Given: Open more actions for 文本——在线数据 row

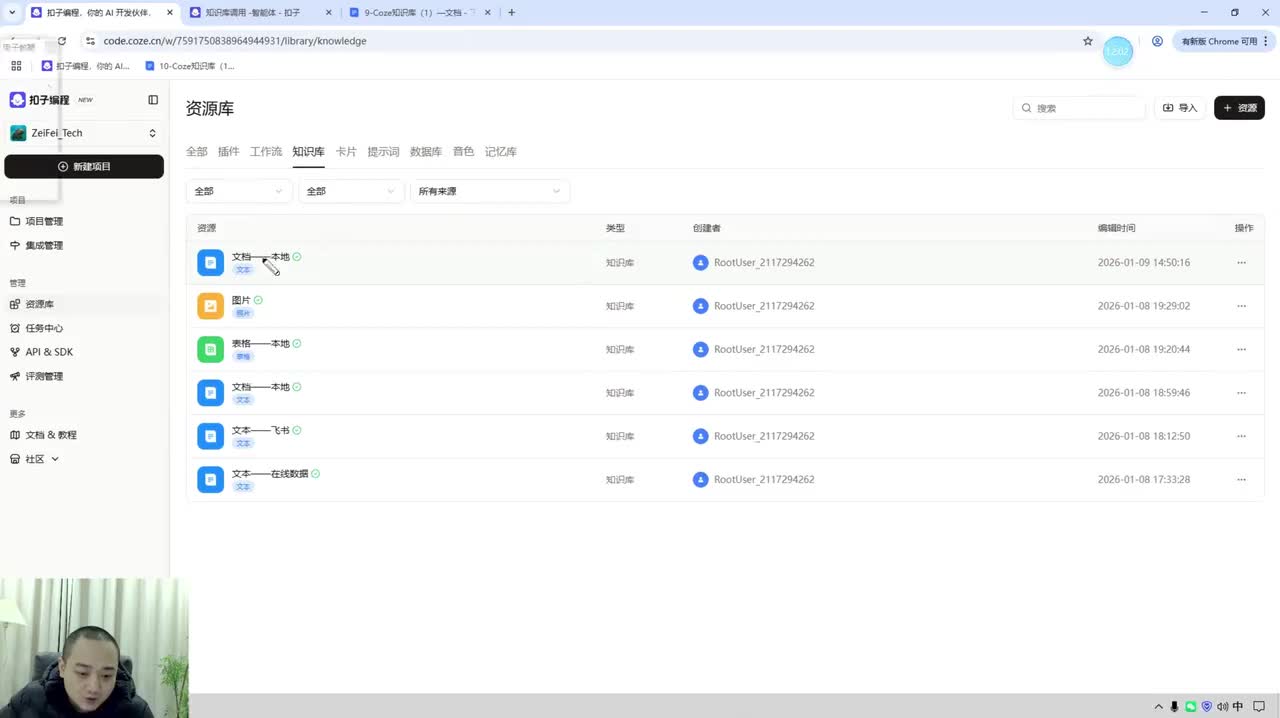Looking at the screenshot, I should tap(1242, 479).
